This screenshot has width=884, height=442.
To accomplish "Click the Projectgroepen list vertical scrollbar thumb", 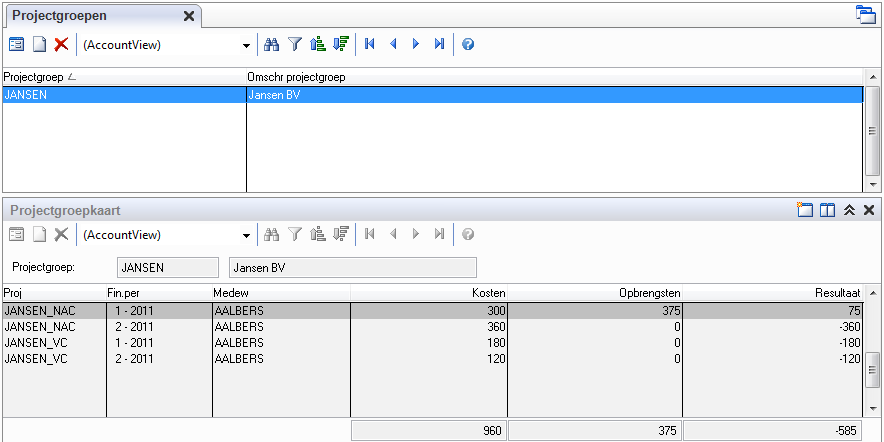I will [x=872, y=131].
